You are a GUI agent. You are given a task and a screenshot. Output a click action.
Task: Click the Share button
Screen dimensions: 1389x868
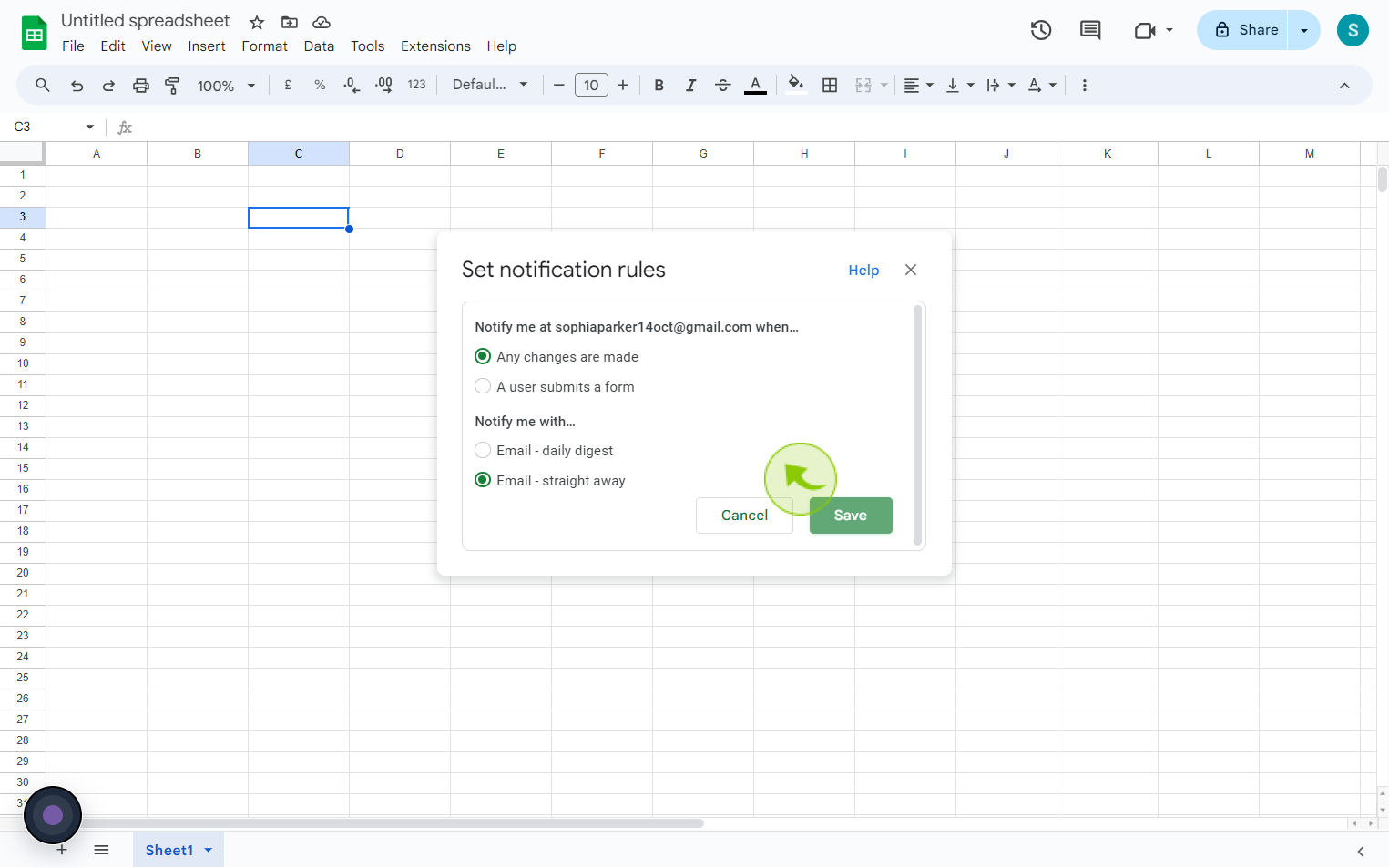[x=1242, y=30]
